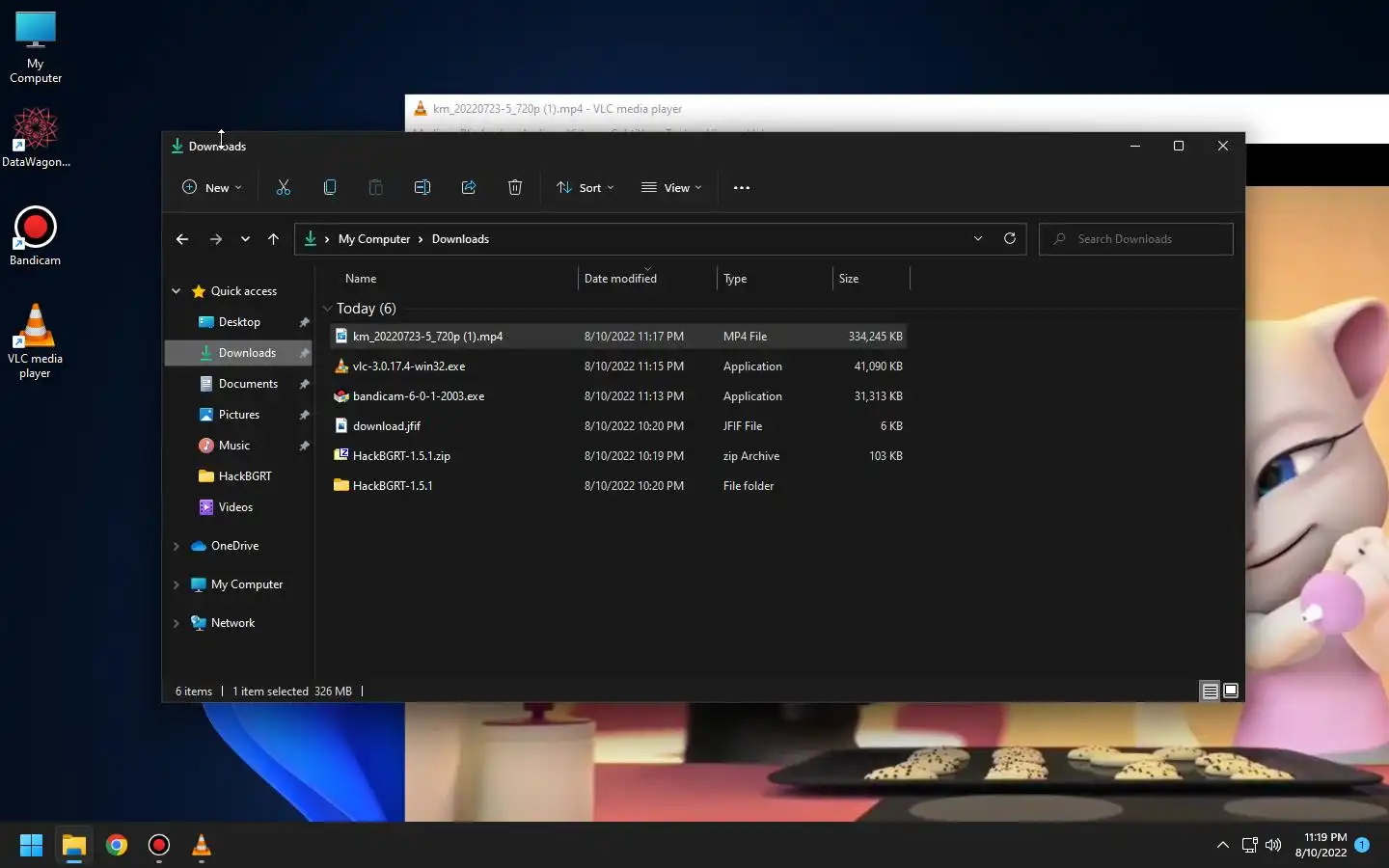Refresh the Downloads folder listing
The width and height of the screenshot is (1389, 868).
1010,238
